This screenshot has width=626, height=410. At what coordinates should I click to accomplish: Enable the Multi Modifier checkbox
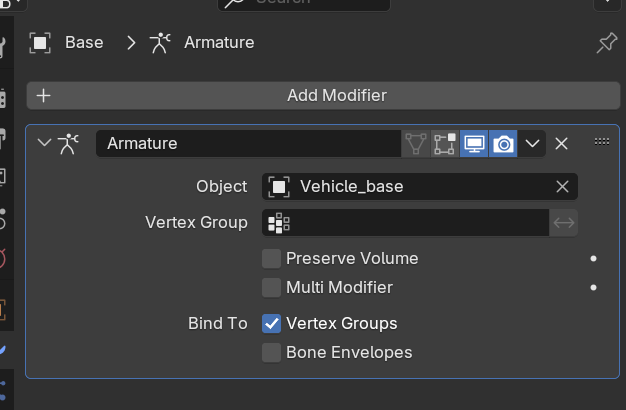[x=271, y=288]
